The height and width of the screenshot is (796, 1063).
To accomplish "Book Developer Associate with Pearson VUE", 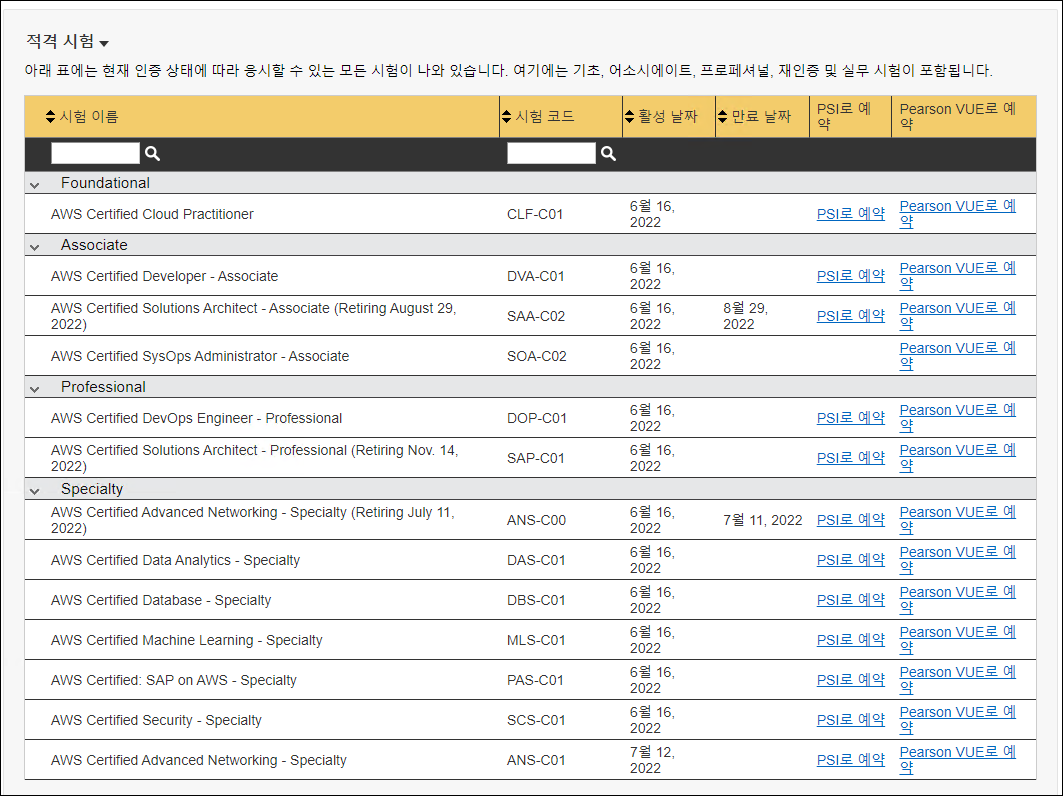I will pos(957,276).
